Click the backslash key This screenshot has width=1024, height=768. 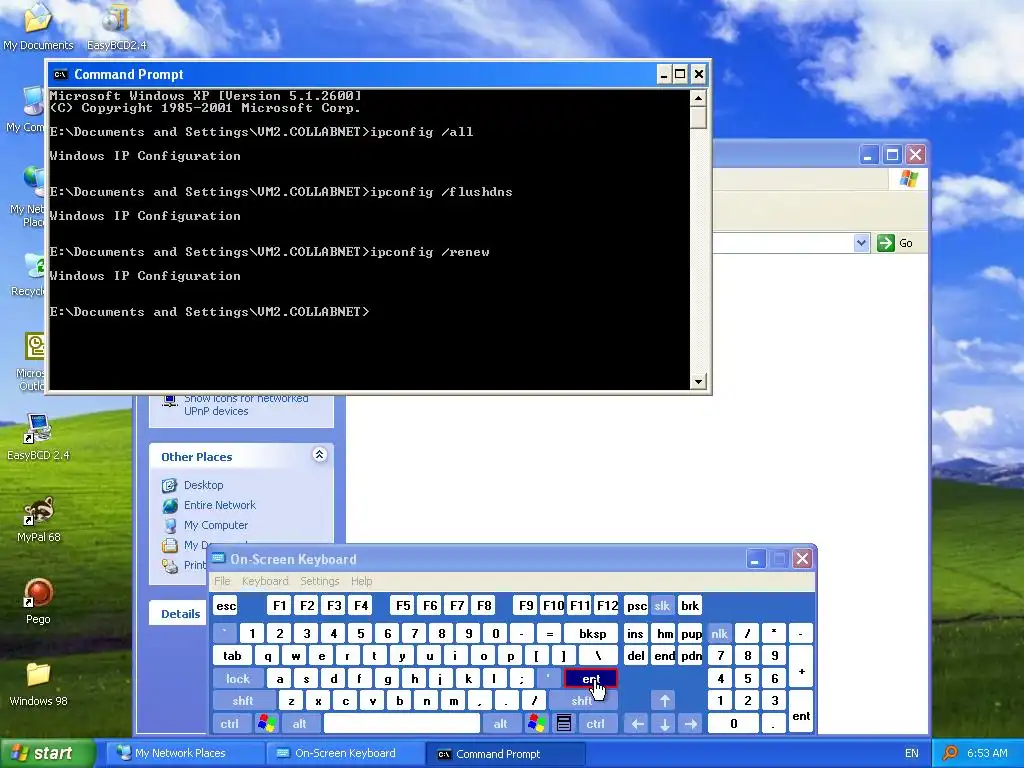598,656
